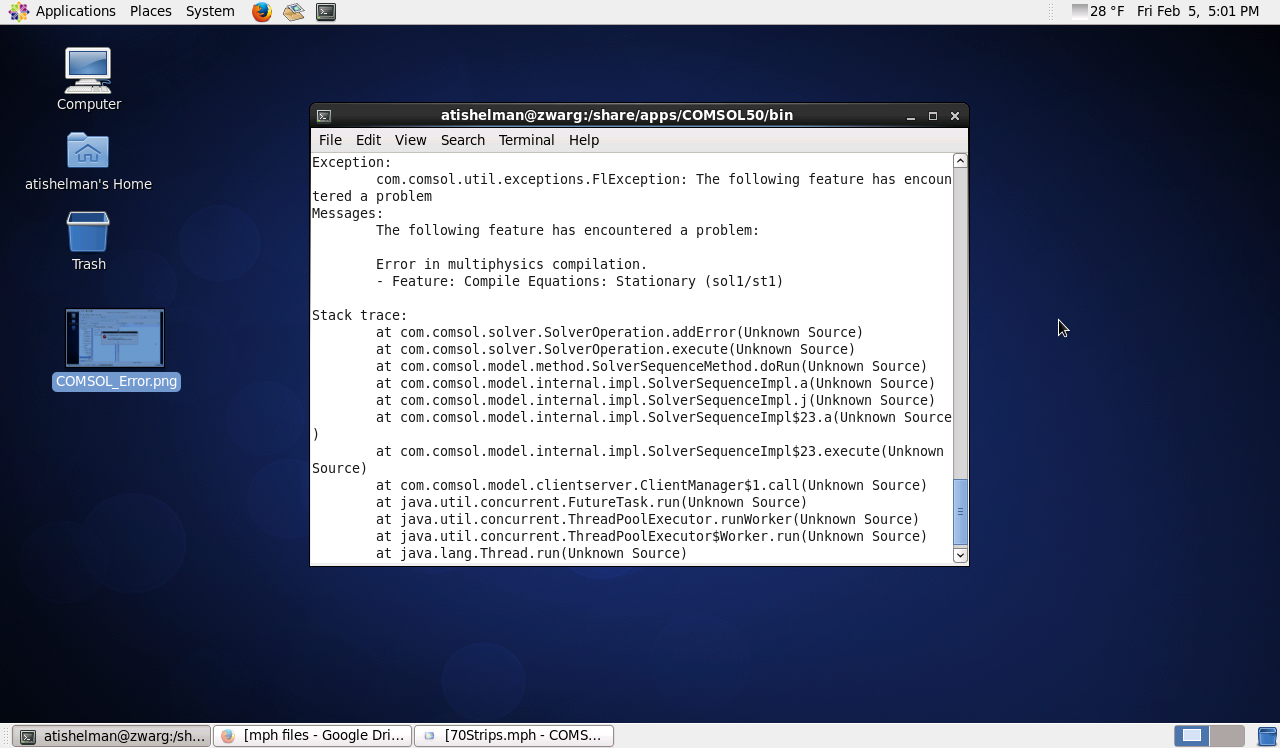
Task: Switch to 70Strips.mph COMSOL taskbar window
Action: click(x=513, y=736)
